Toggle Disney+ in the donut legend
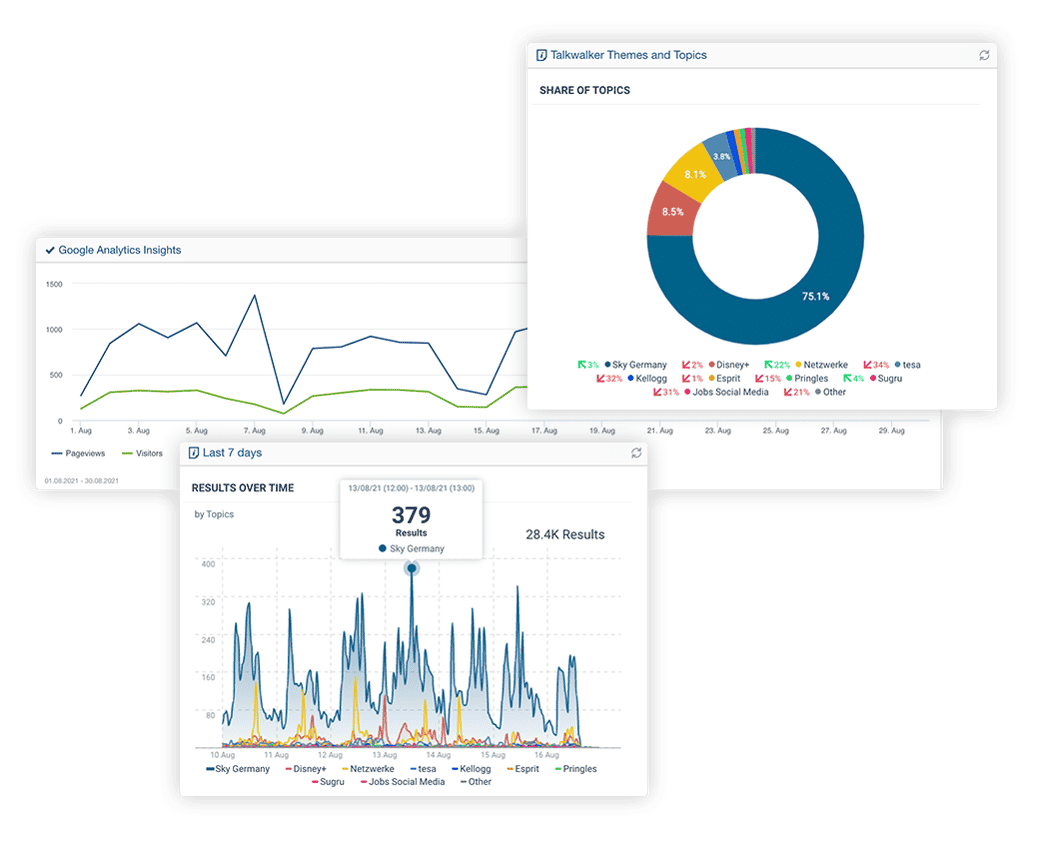The image size is (1048, 842). [x=729, y=365]
